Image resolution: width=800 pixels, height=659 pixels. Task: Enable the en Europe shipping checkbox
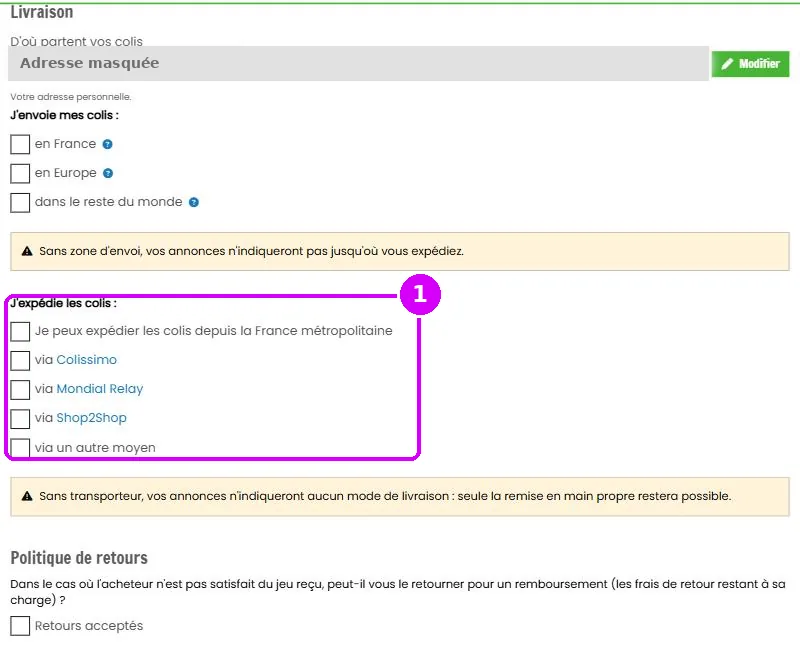(x=20, y=173)
